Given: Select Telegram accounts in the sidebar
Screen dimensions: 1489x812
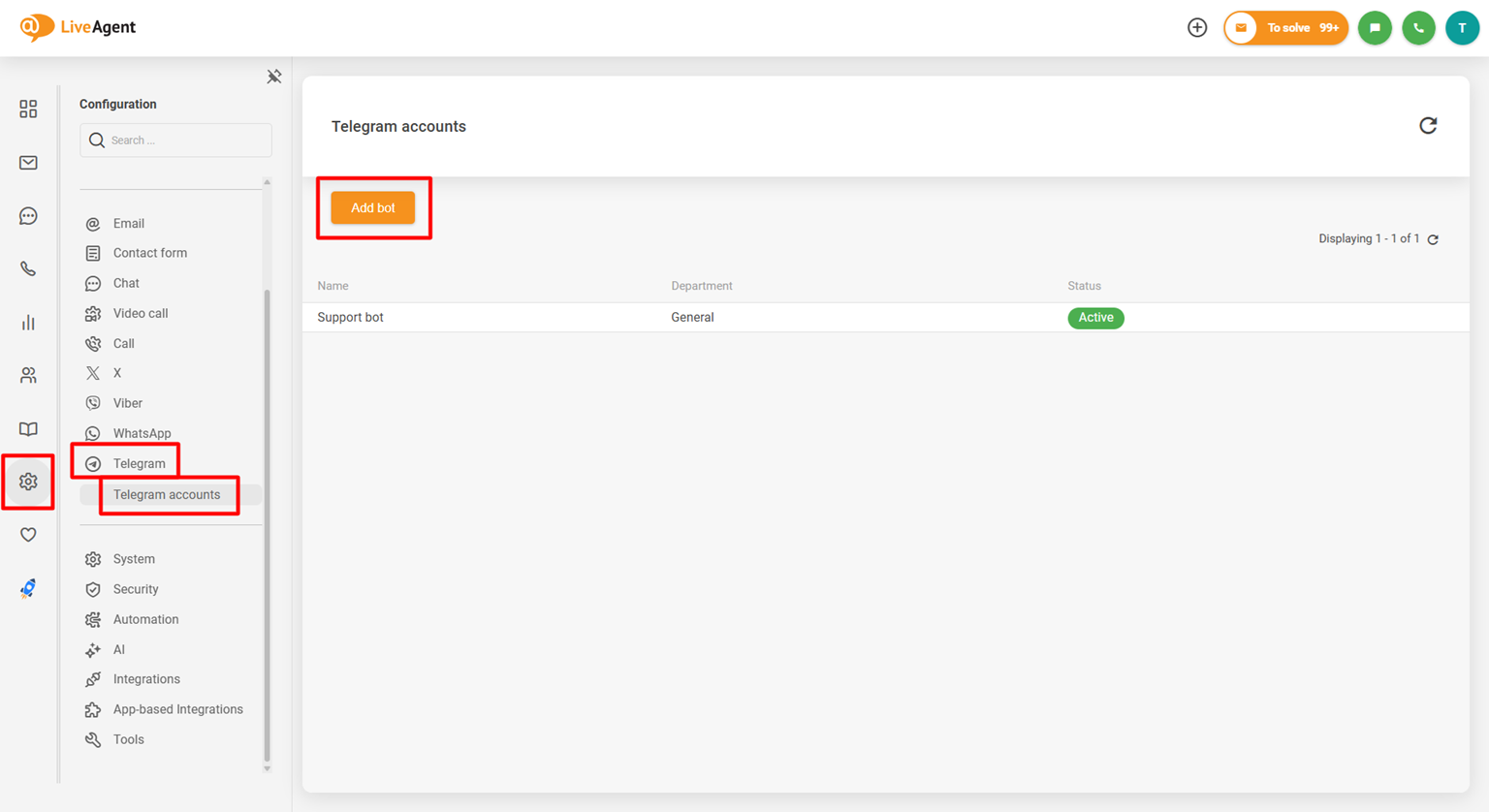Looking at the screenshot, I should point(166,494).
